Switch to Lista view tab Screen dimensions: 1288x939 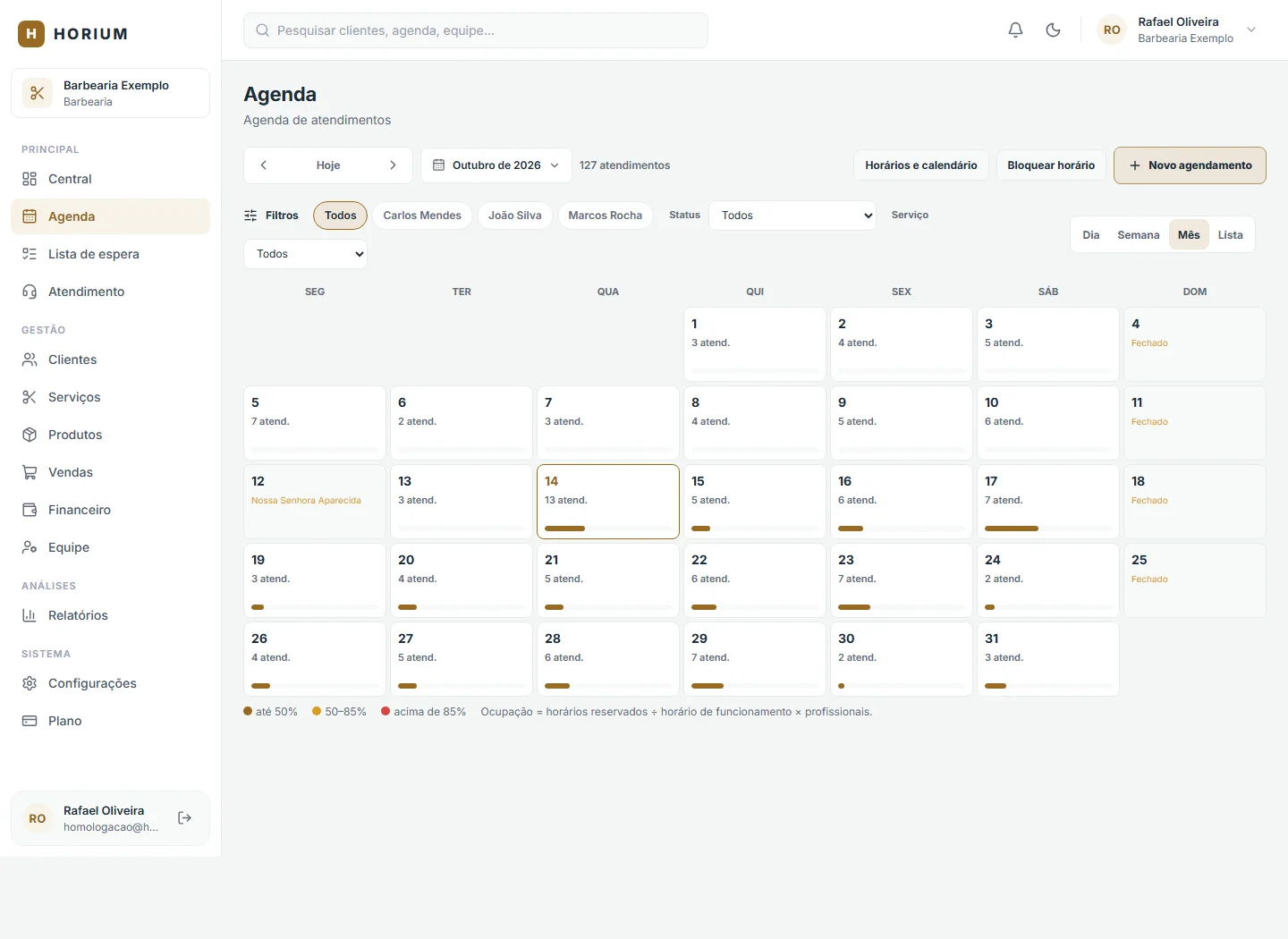[1230, 235]
